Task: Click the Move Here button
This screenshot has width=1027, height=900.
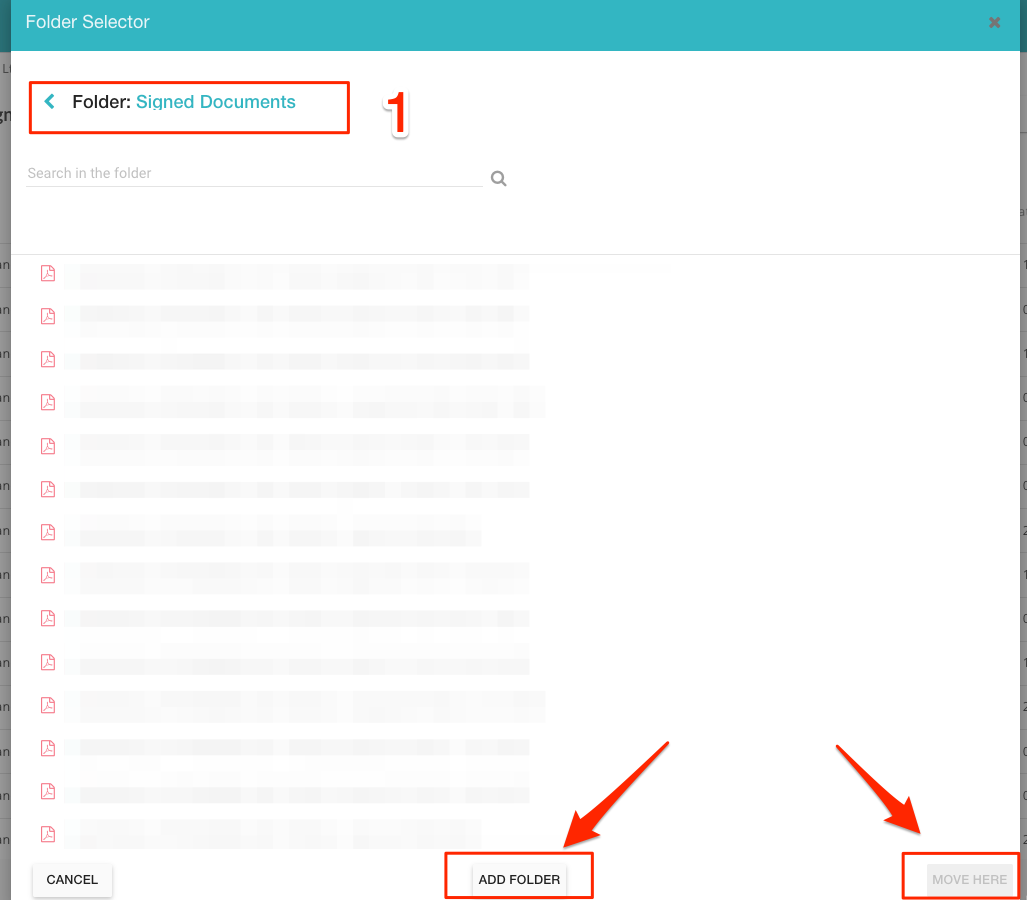Action: [x=969, y=880]
